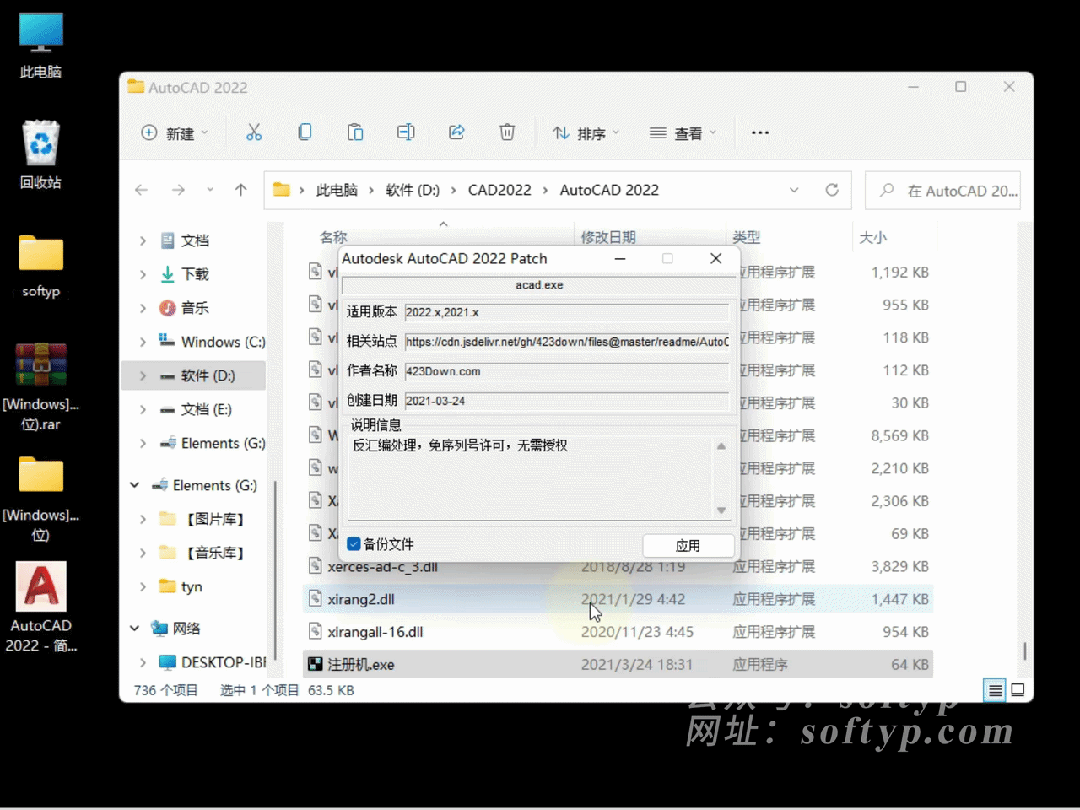Sort by 大小 column header
Screen dimensions: 1080x810
coord(873,237)
